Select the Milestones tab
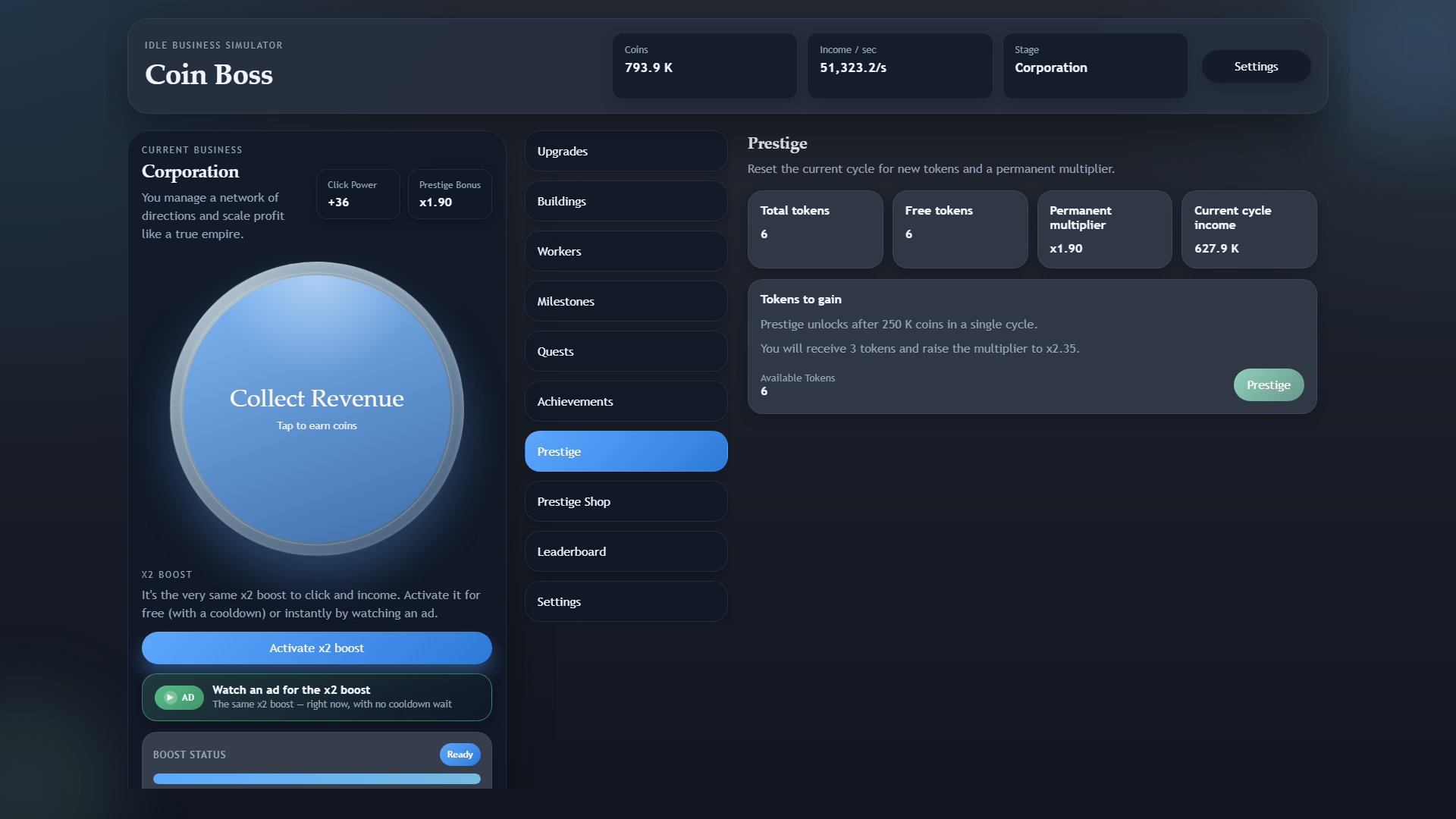The width and height of the screenshot is (1456, 819). [x=626, y=301]
